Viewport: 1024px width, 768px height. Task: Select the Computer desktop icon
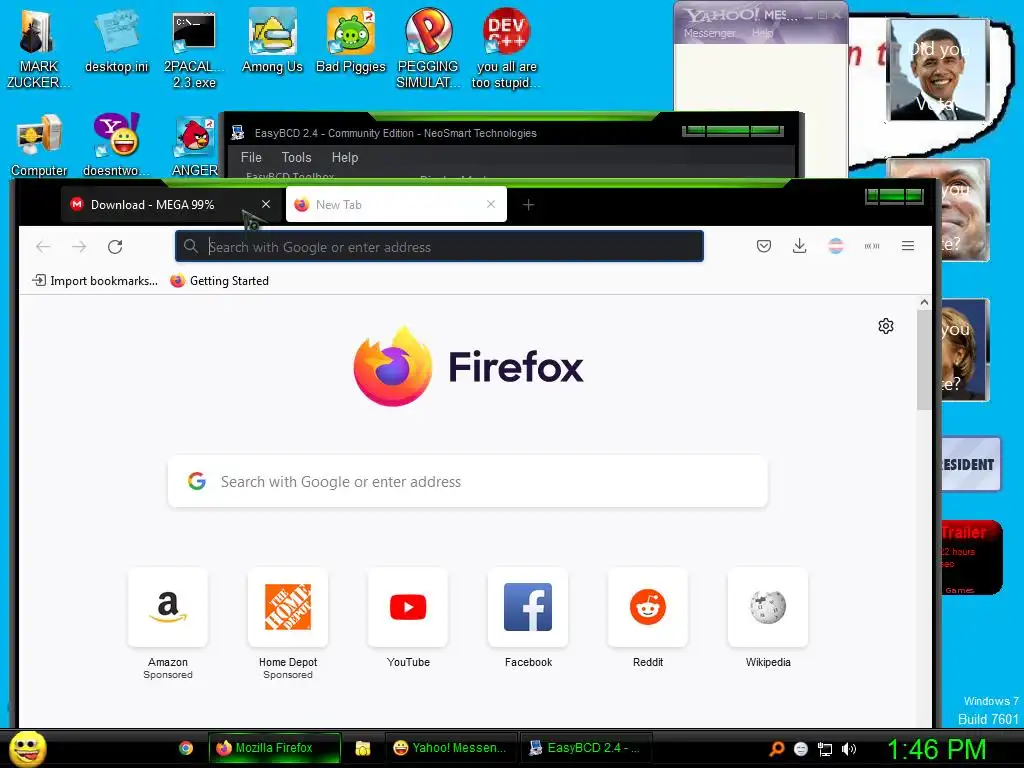coord(39,145)
